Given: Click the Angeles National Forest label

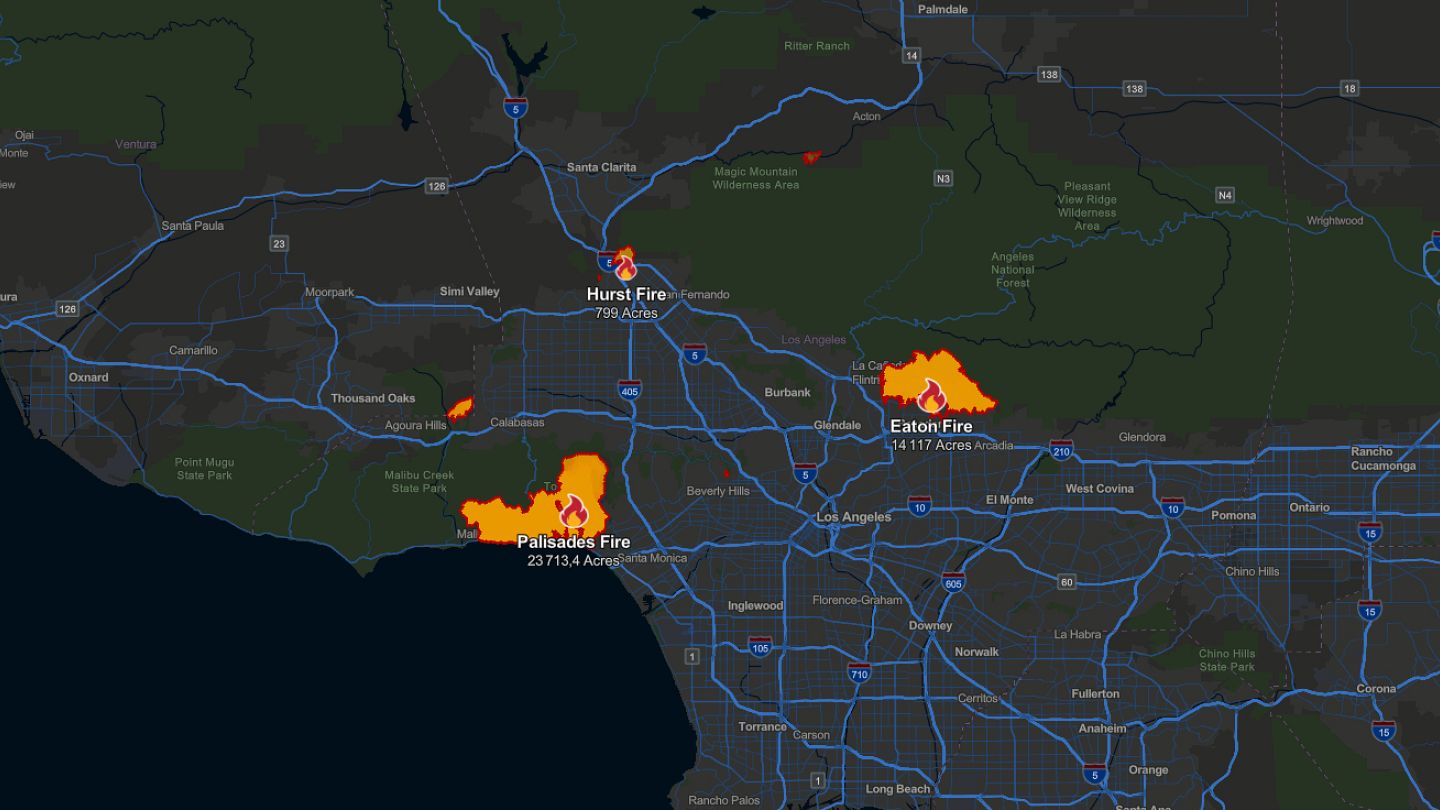Looking at the screenshot, I should coord(1012,269).
